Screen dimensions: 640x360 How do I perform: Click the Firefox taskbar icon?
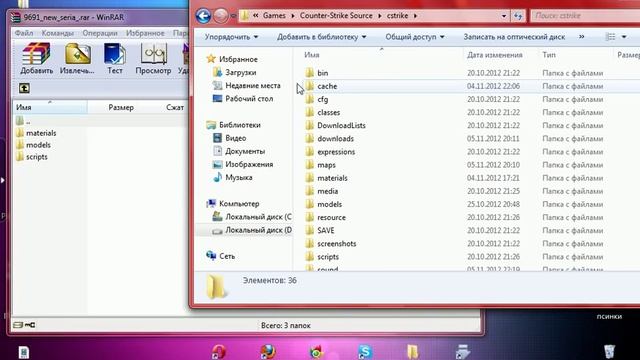268,351
